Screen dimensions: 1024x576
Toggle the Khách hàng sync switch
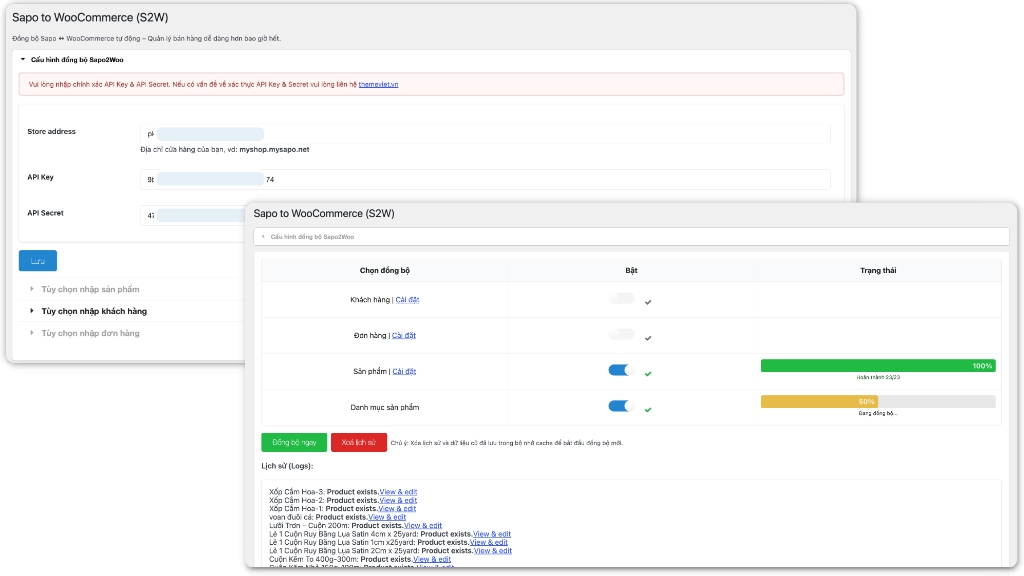click(621, 298)
